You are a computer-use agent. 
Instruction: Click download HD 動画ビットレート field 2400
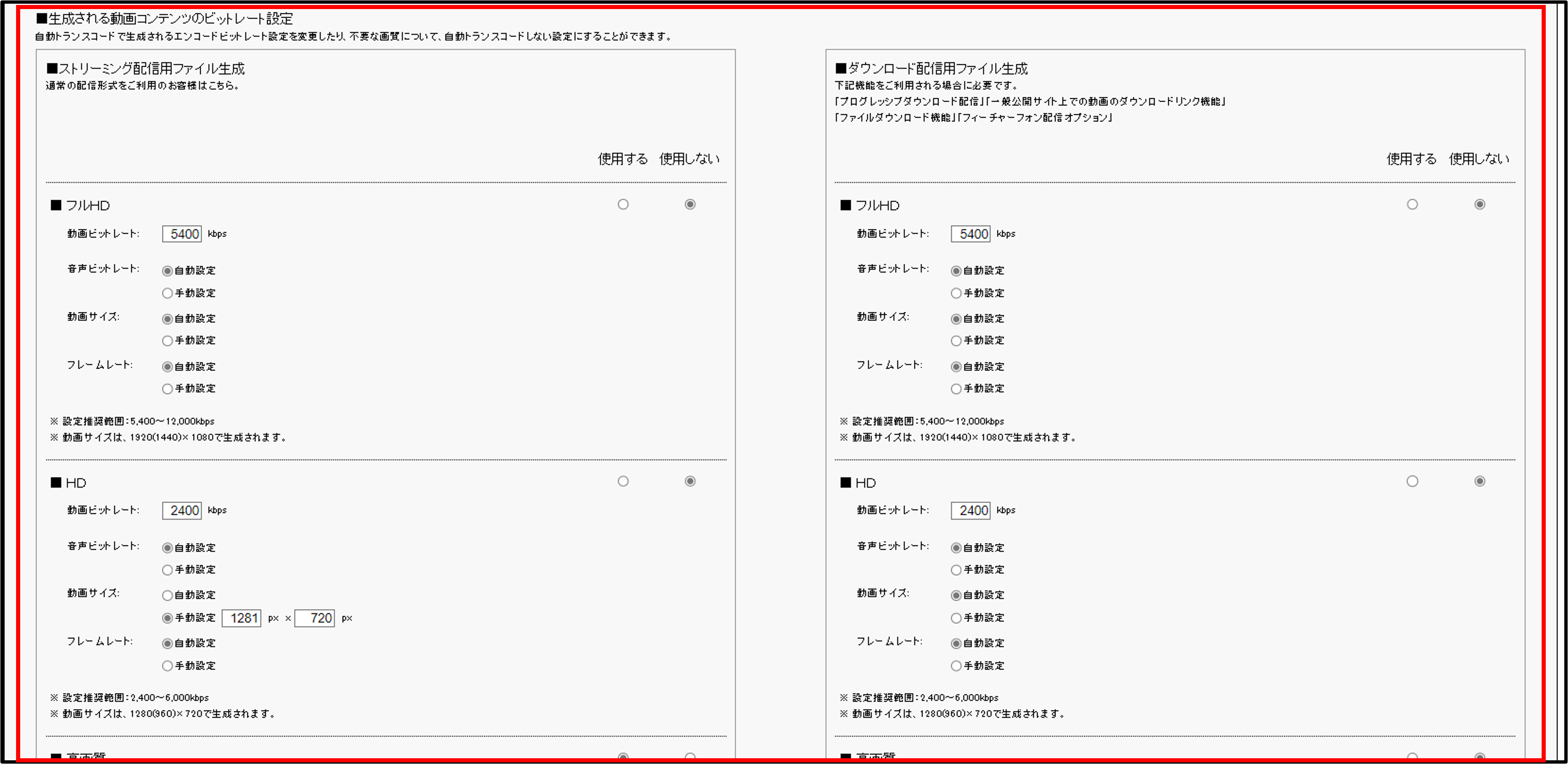point(970,510)
